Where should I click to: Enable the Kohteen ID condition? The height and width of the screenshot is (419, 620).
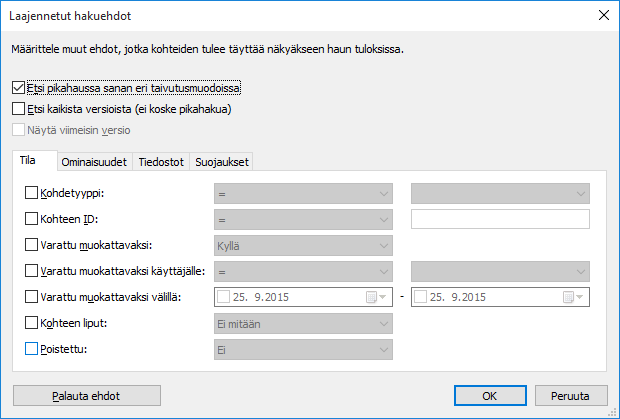[x=31, y=219]
